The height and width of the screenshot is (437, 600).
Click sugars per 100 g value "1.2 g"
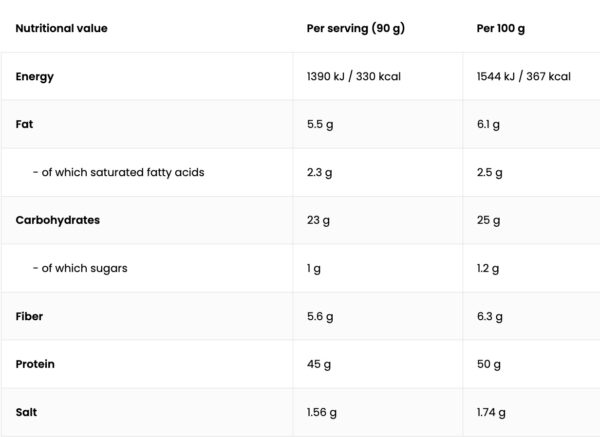pos(489,268)
